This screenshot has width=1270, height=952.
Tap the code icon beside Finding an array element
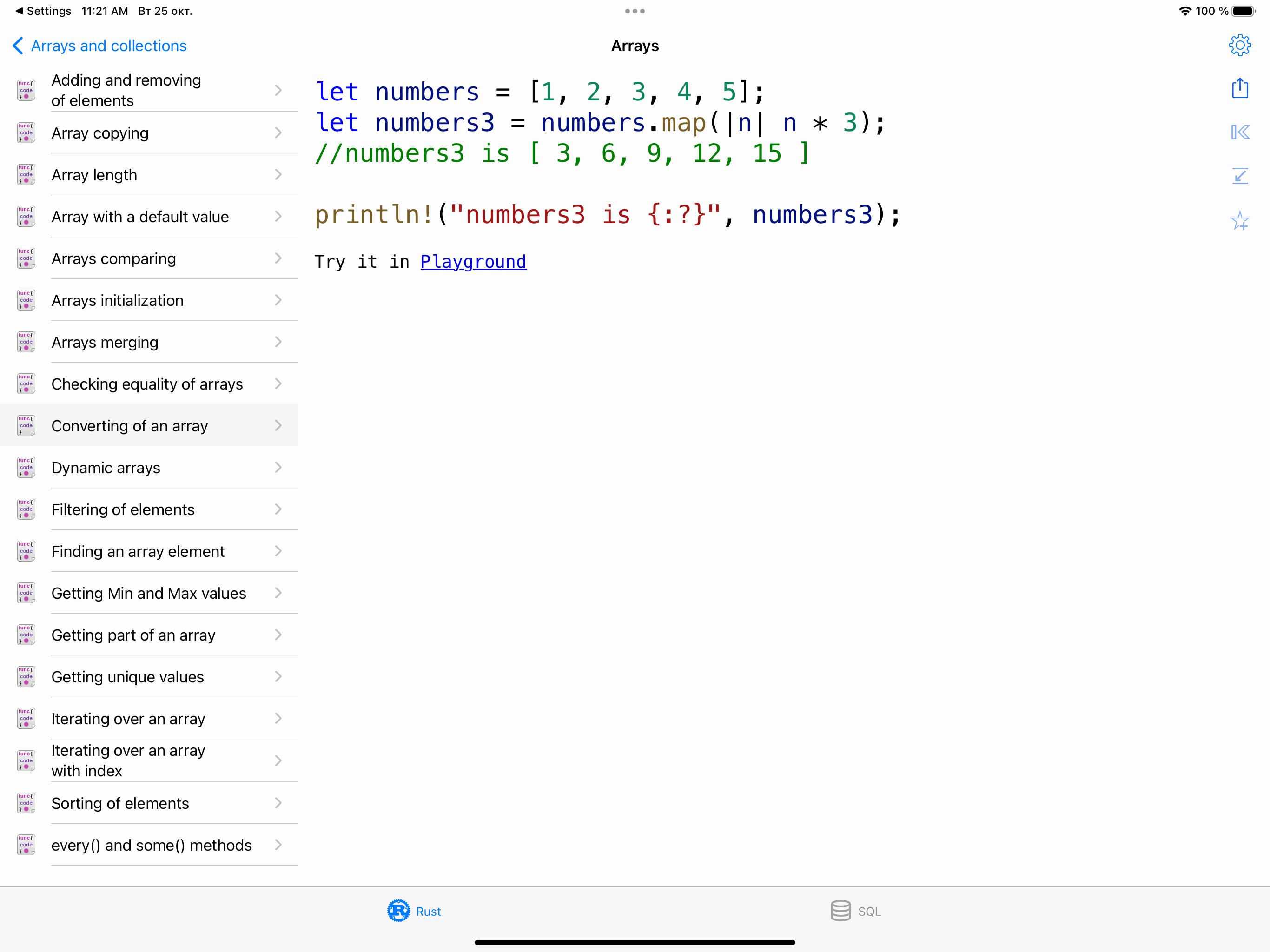(x=26, y=551)
